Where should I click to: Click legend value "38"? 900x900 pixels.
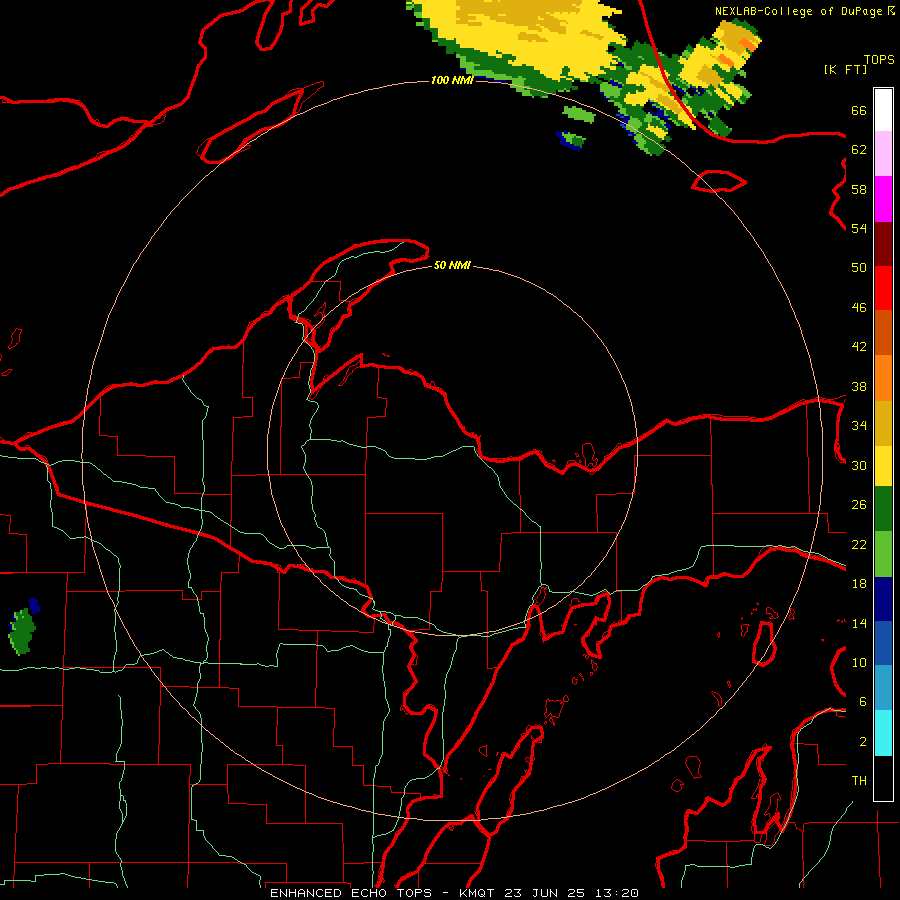[x=859, y=387]
